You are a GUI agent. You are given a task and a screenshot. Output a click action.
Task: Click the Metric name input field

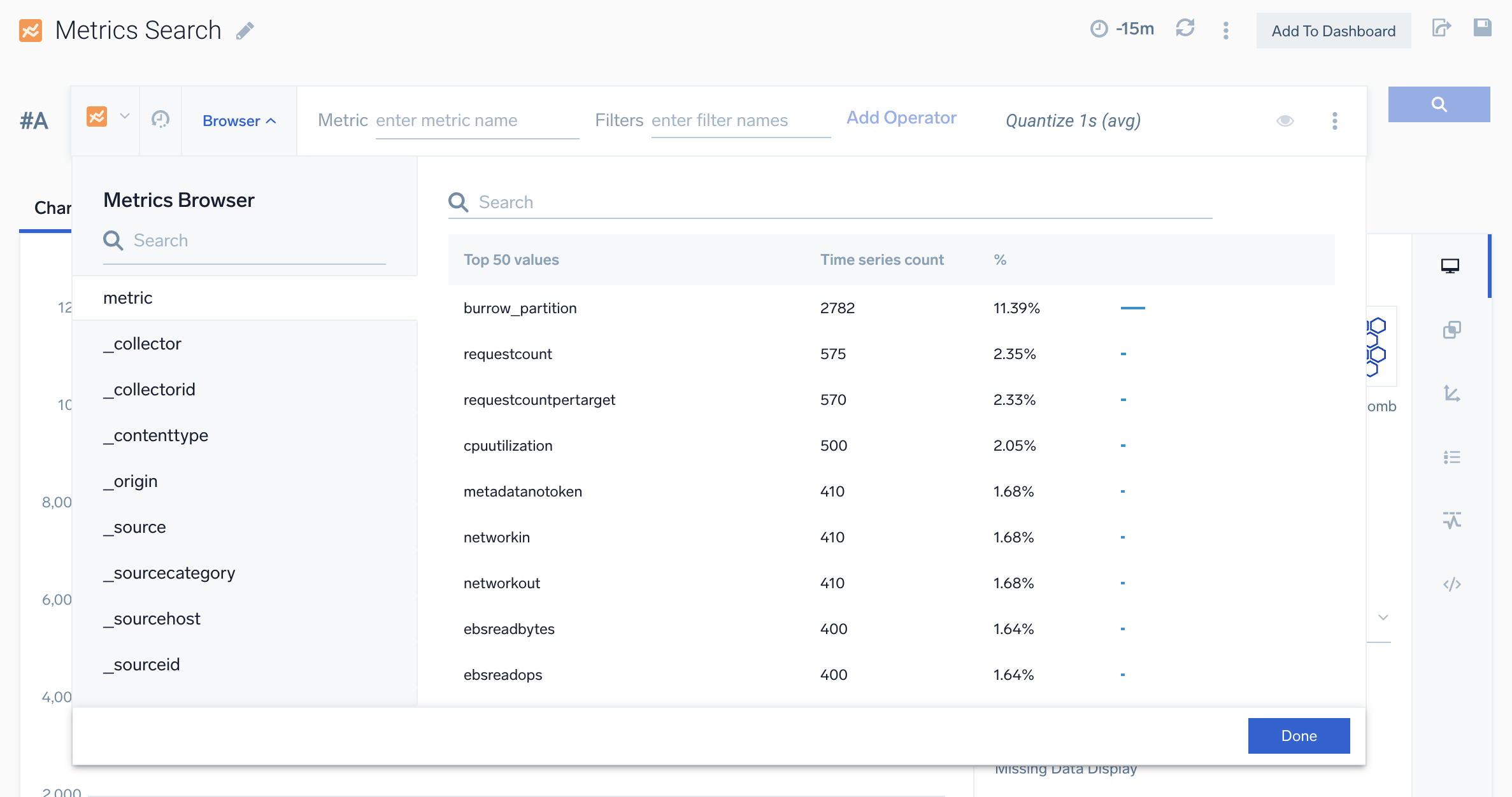click(476, 121)
